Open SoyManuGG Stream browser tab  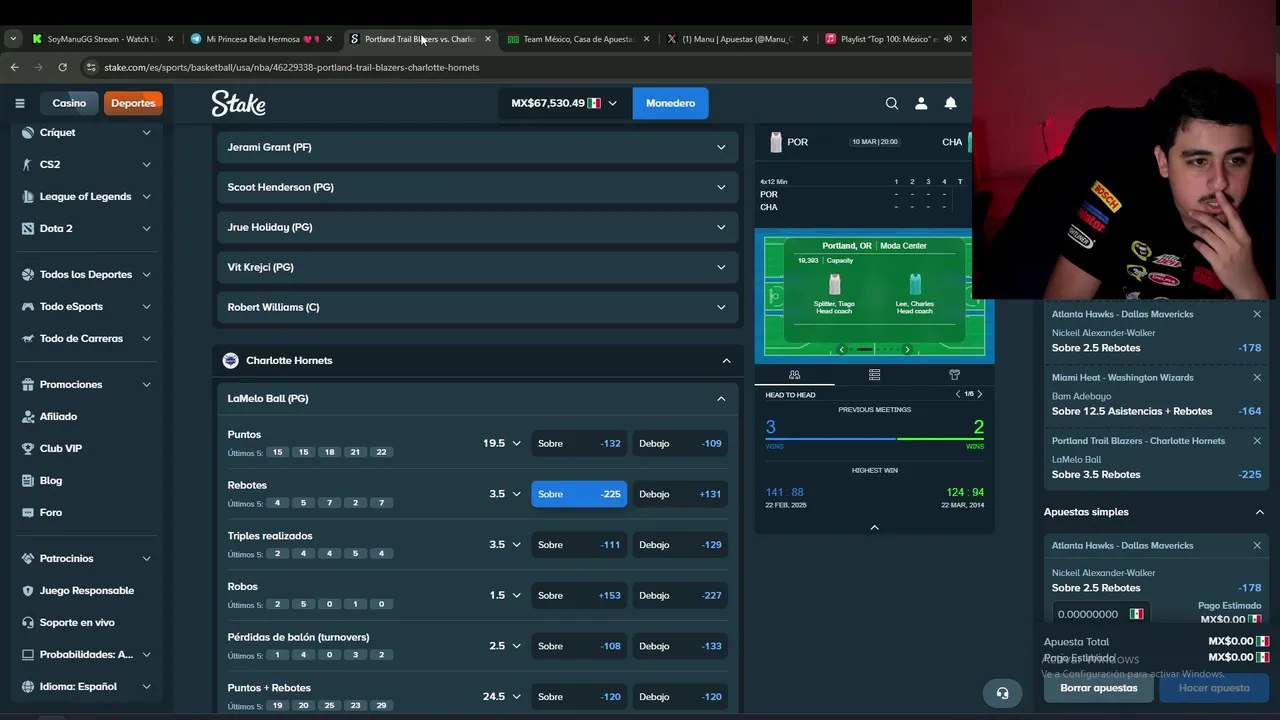click(102, 39)
